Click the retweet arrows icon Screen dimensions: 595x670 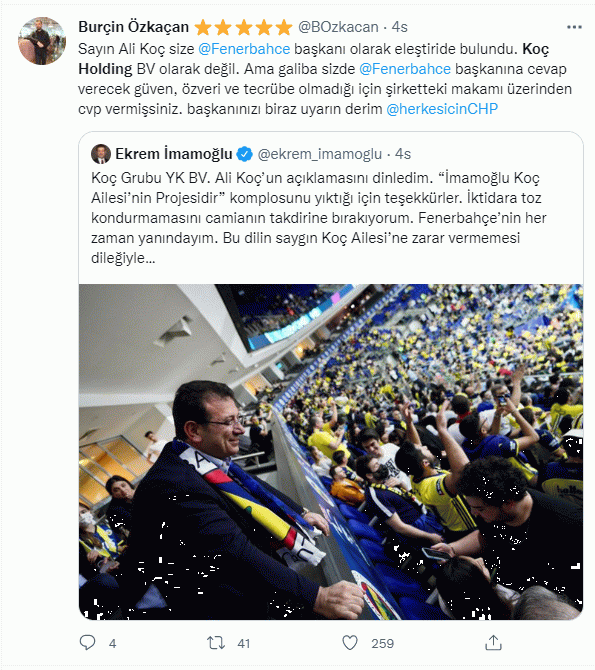(x=216, y=643)
